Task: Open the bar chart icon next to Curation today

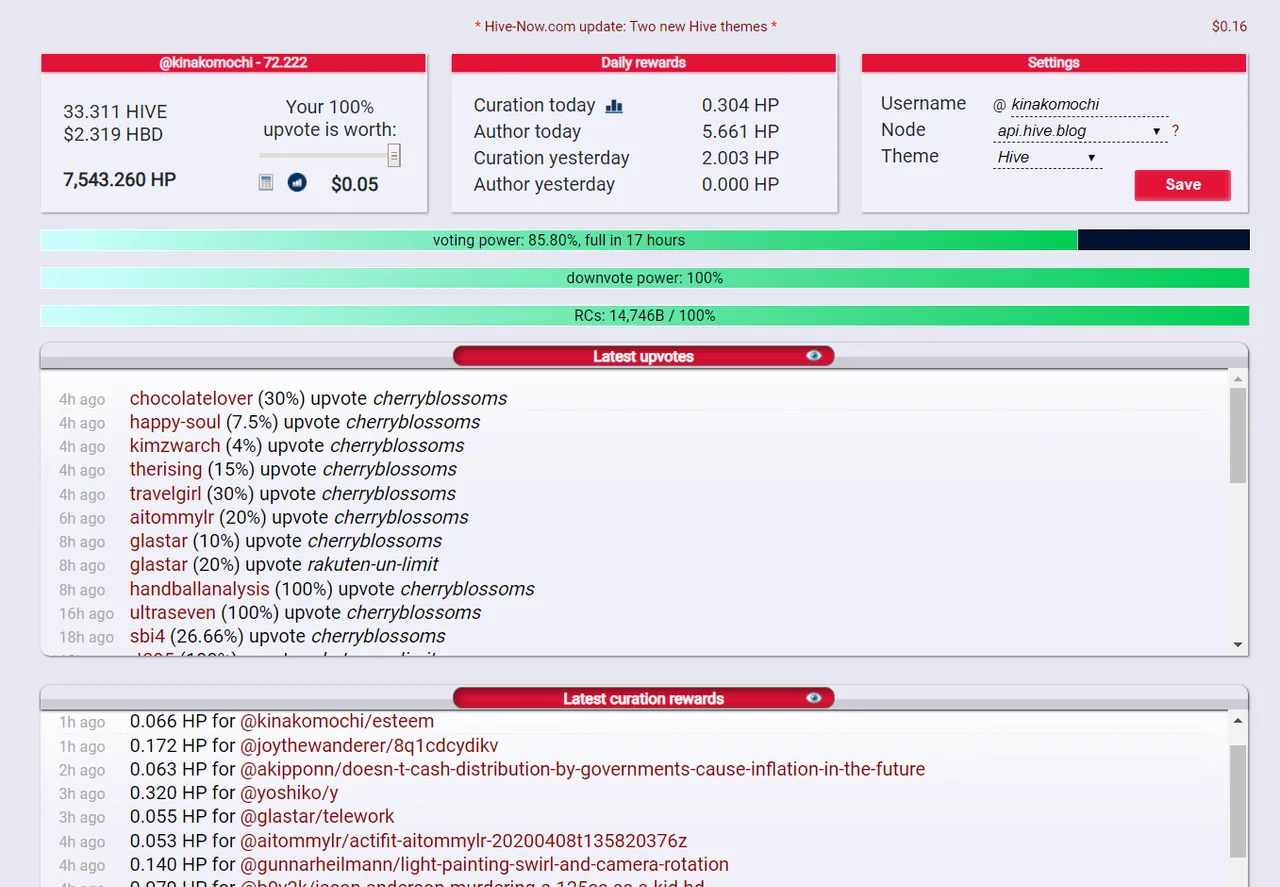Action: pos(614,106)
